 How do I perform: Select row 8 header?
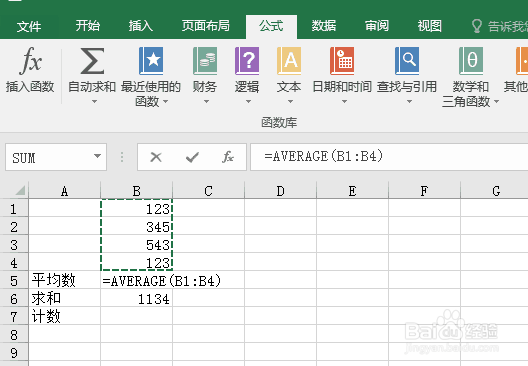[14, 335]
